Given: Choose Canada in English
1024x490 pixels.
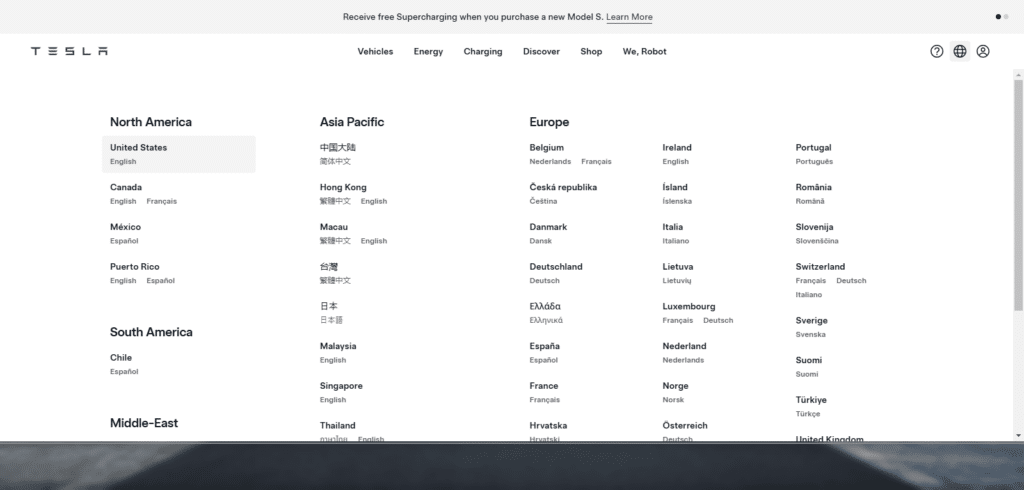Looking at the screenshot, I should pos(123,201).
